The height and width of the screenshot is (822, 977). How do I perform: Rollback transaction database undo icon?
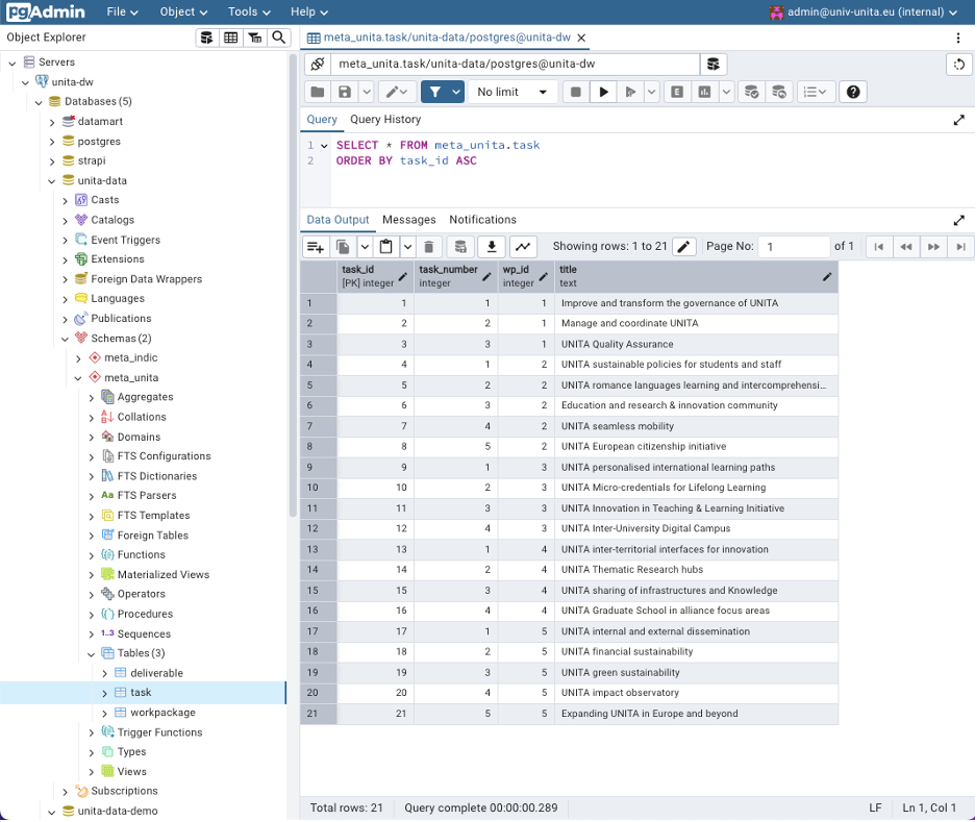point(779,92)
